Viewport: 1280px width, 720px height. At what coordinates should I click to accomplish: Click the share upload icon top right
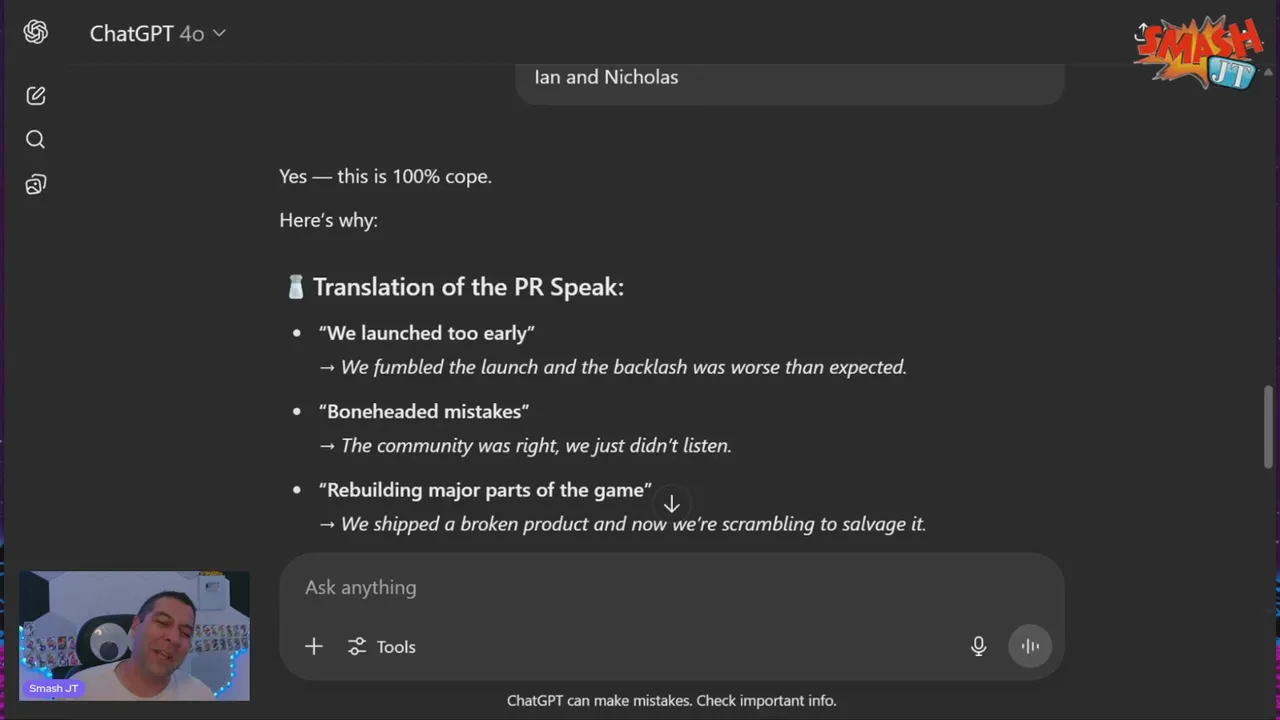click(x=1141, y=33)
